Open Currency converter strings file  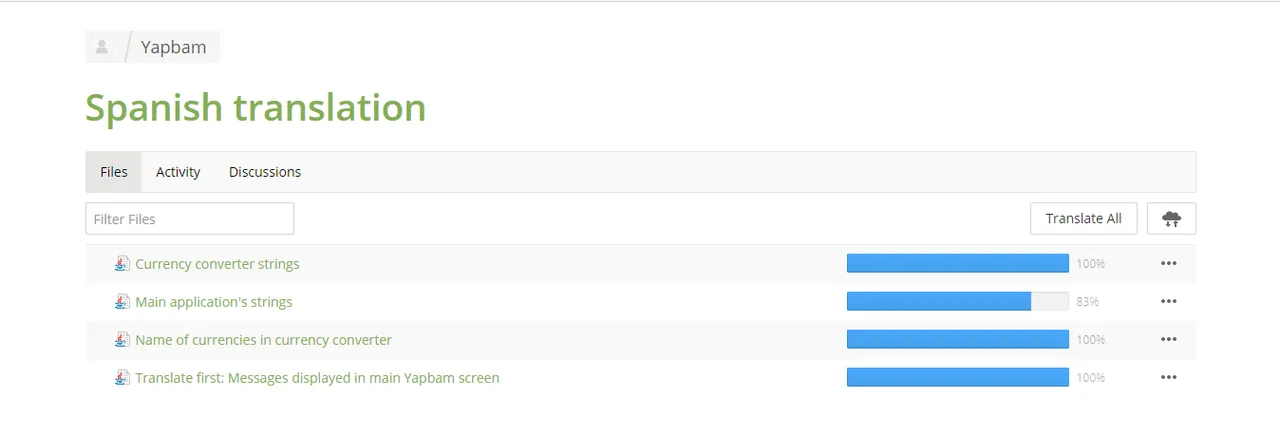217,264
